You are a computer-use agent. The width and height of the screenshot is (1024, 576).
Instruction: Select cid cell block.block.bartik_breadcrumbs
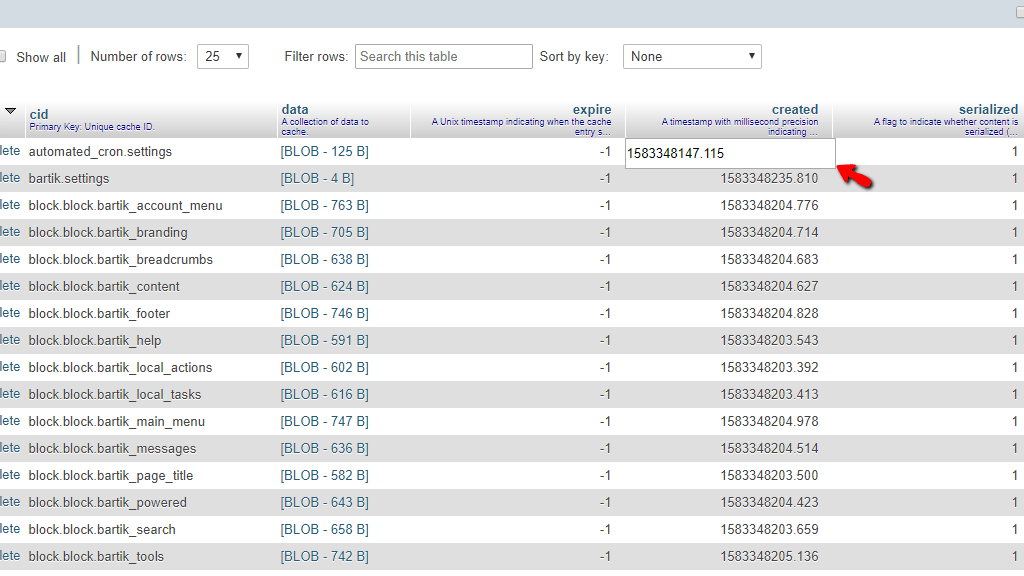click(x=121, y=259)
